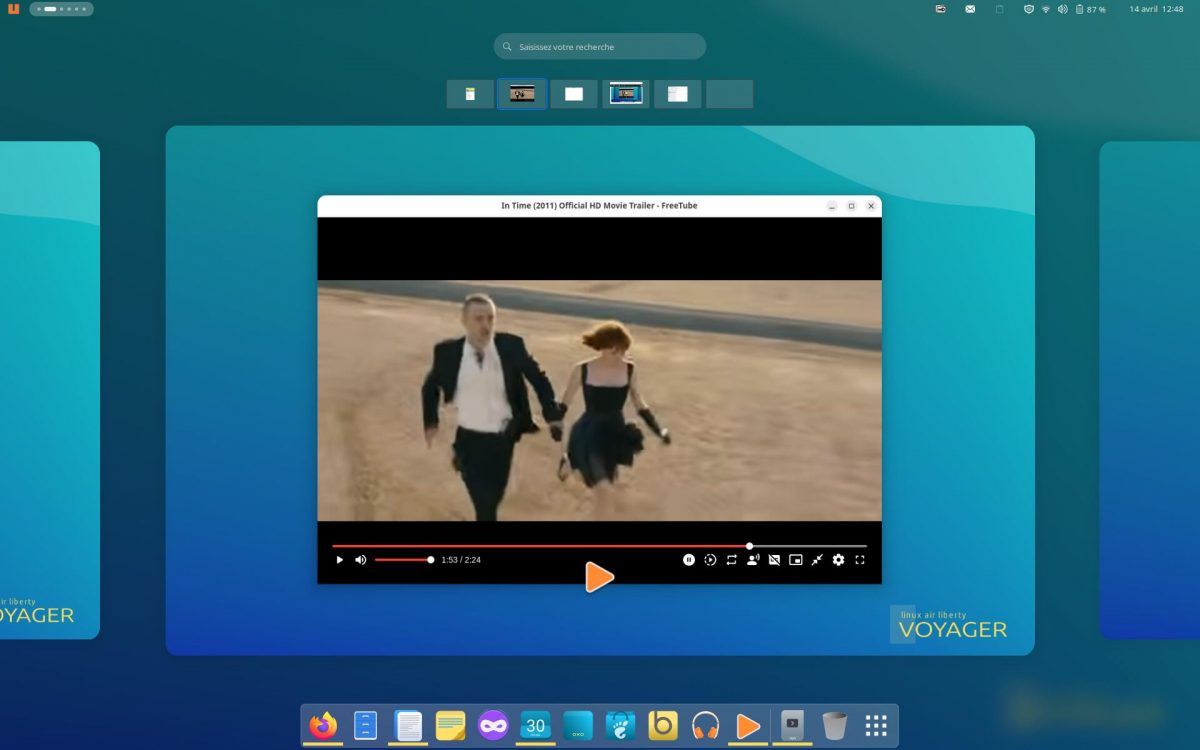Adjust the red volume slider
Viewport: 1200px width, 750px height.
coord(403,560)
